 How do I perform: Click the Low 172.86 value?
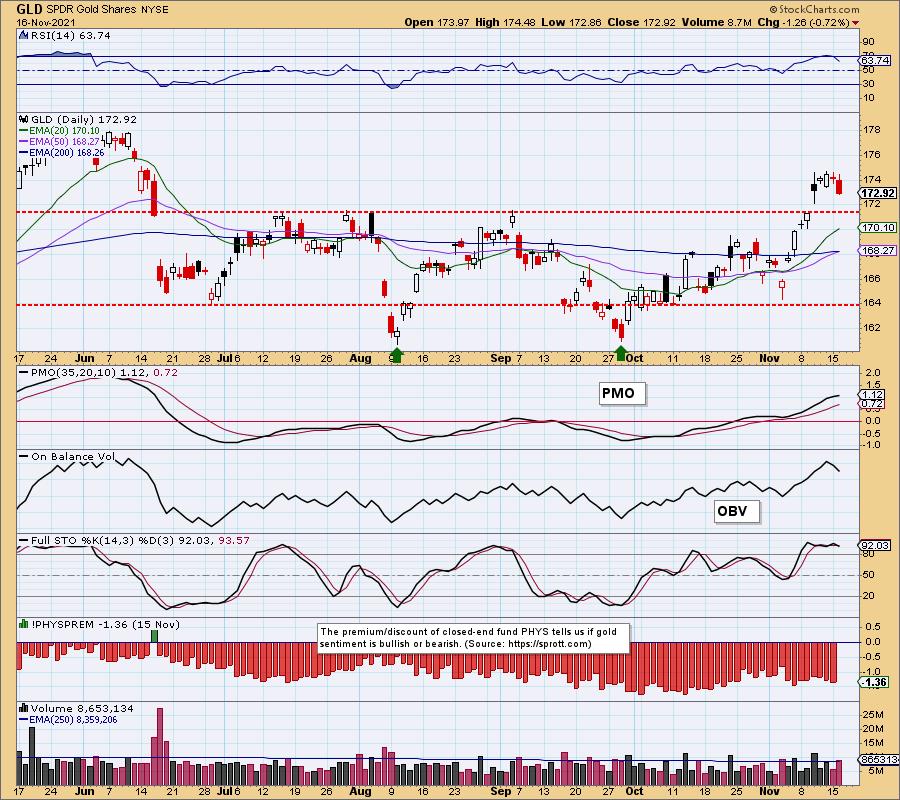[x=571, y=22]
